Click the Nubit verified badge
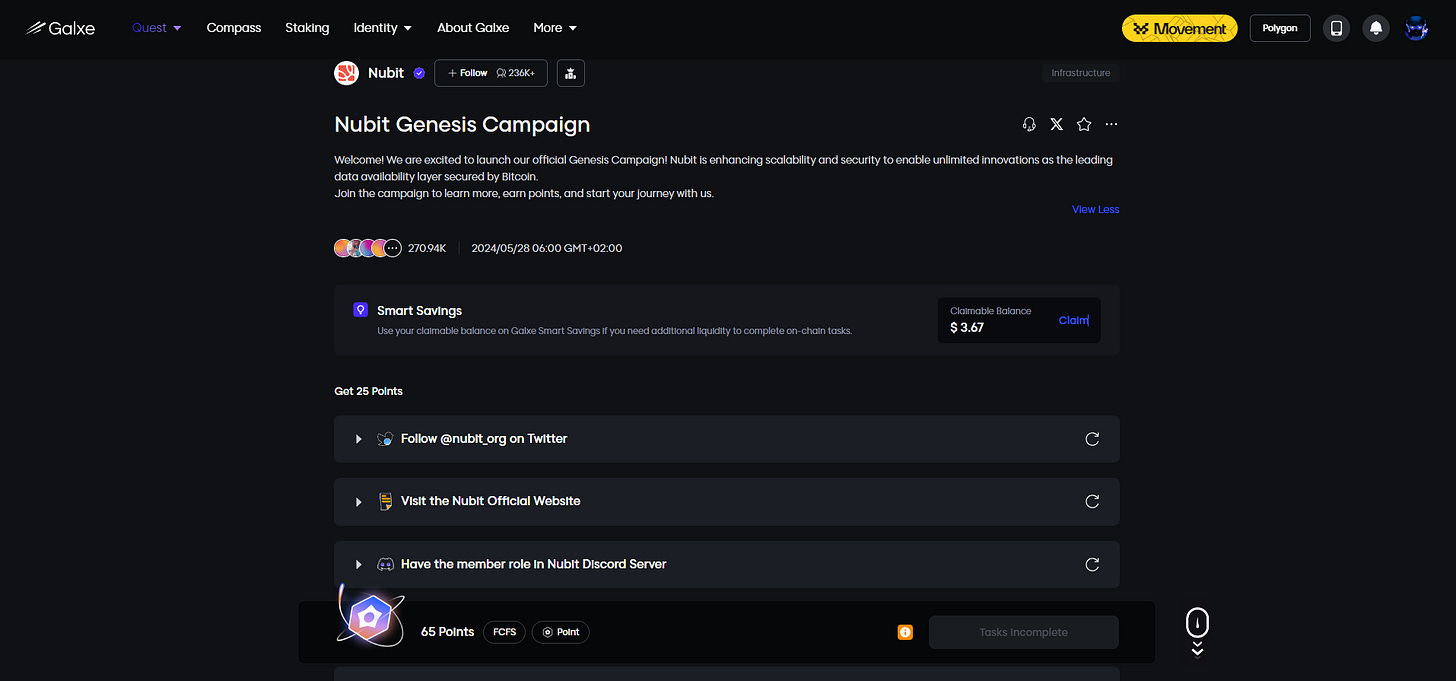 coord(419,73)
